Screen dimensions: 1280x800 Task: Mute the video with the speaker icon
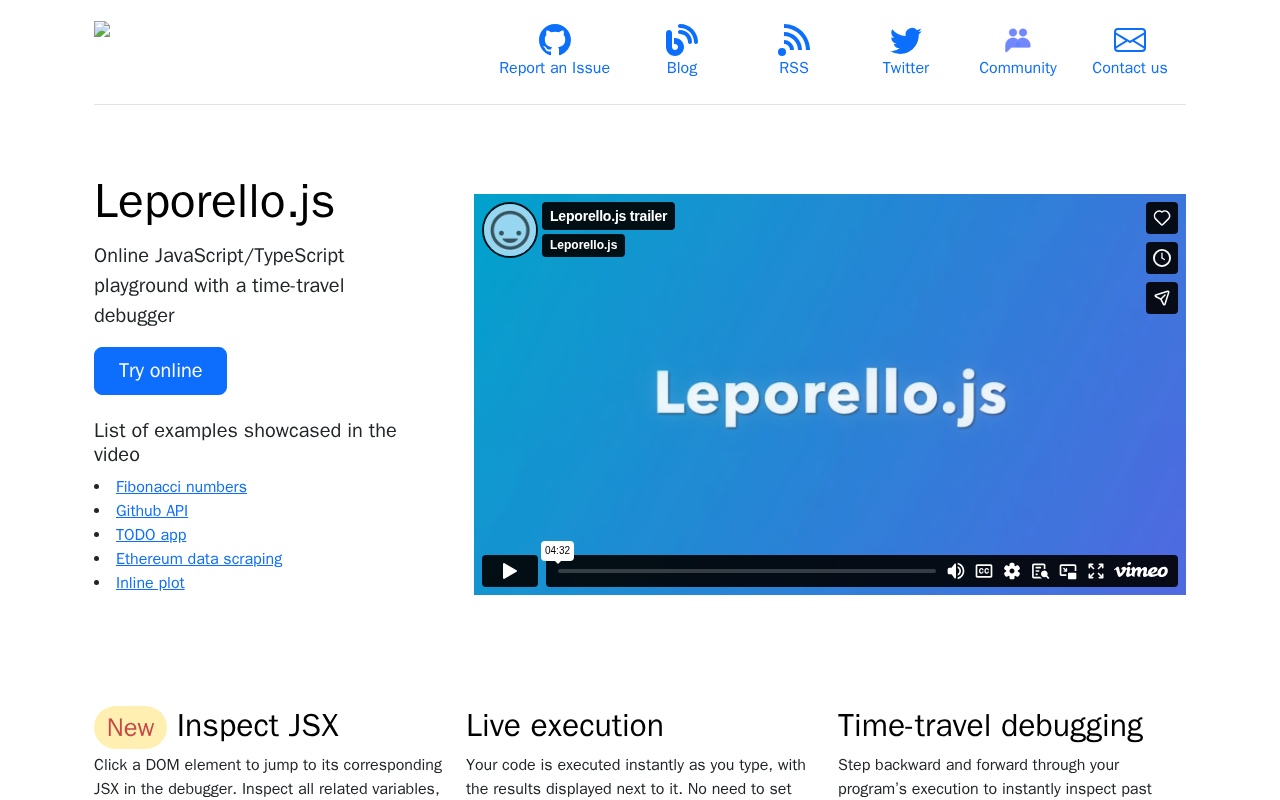956,571
